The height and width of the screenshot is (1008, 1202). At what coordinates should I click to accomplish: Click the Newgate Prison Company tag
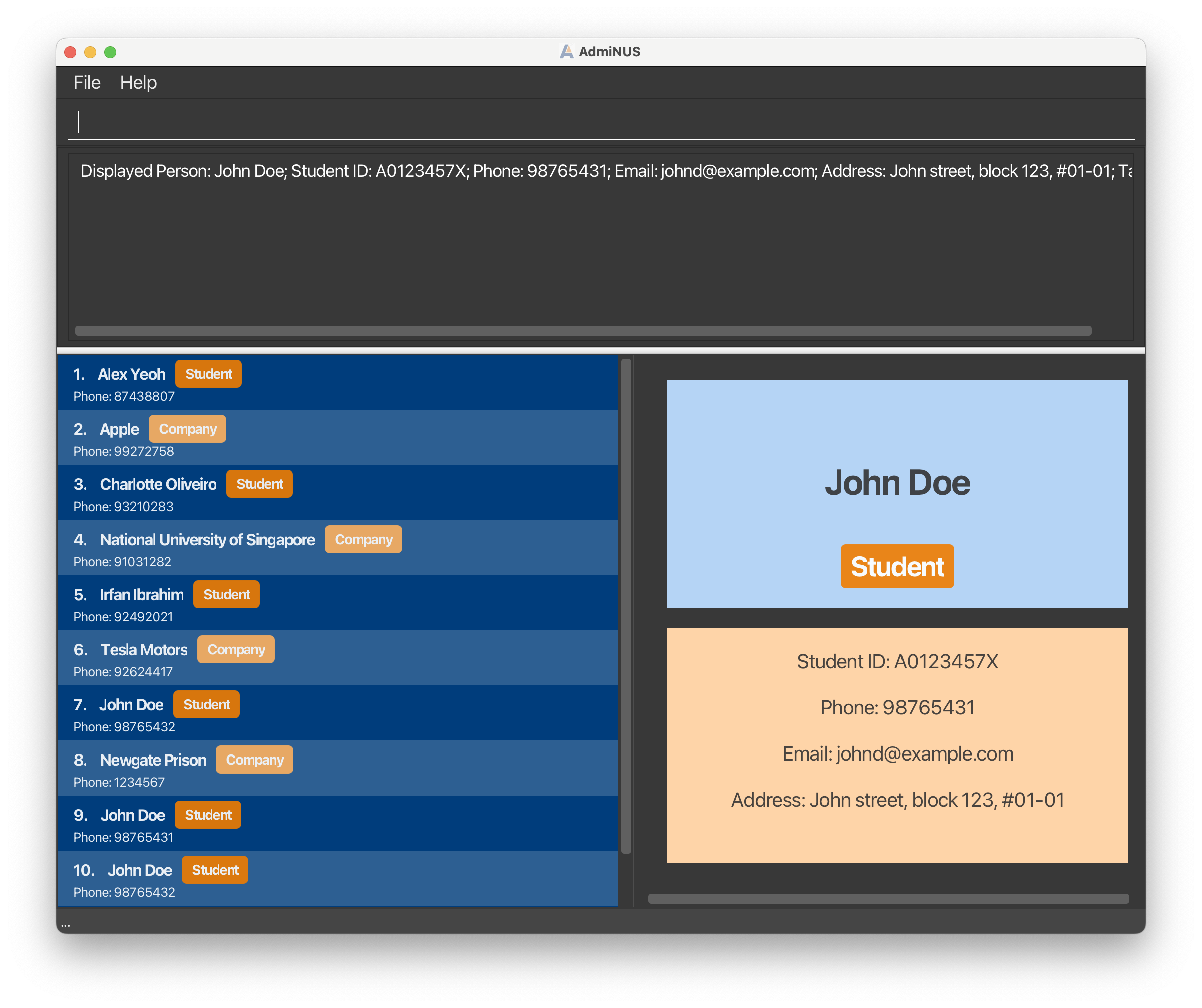pyautogui.click(x=254, y=760)
